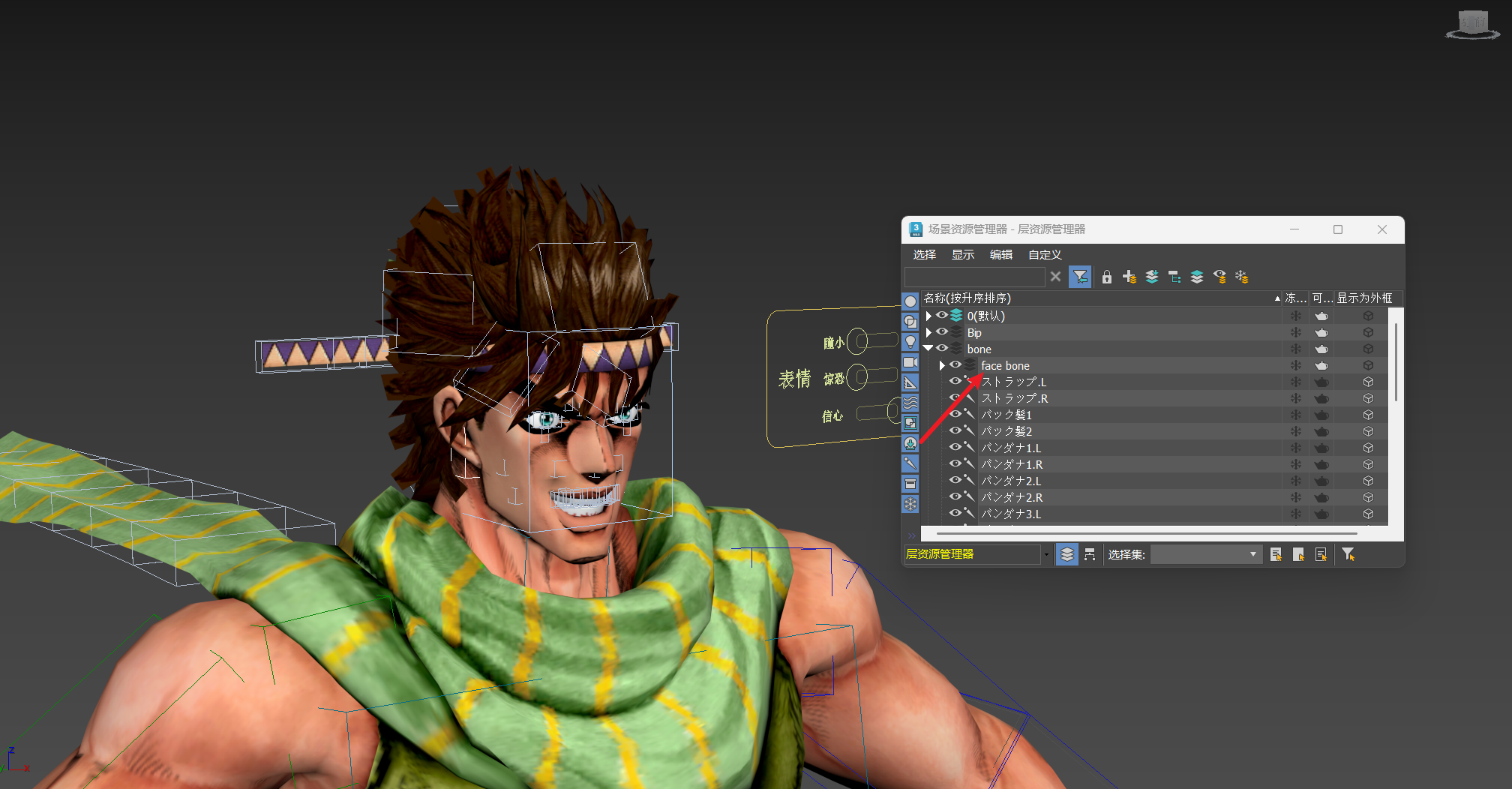The height and width of the screenshot is (789, 1512).
Task: Hide the 0(默认) layer via eye
Action: tap(942, 316)
